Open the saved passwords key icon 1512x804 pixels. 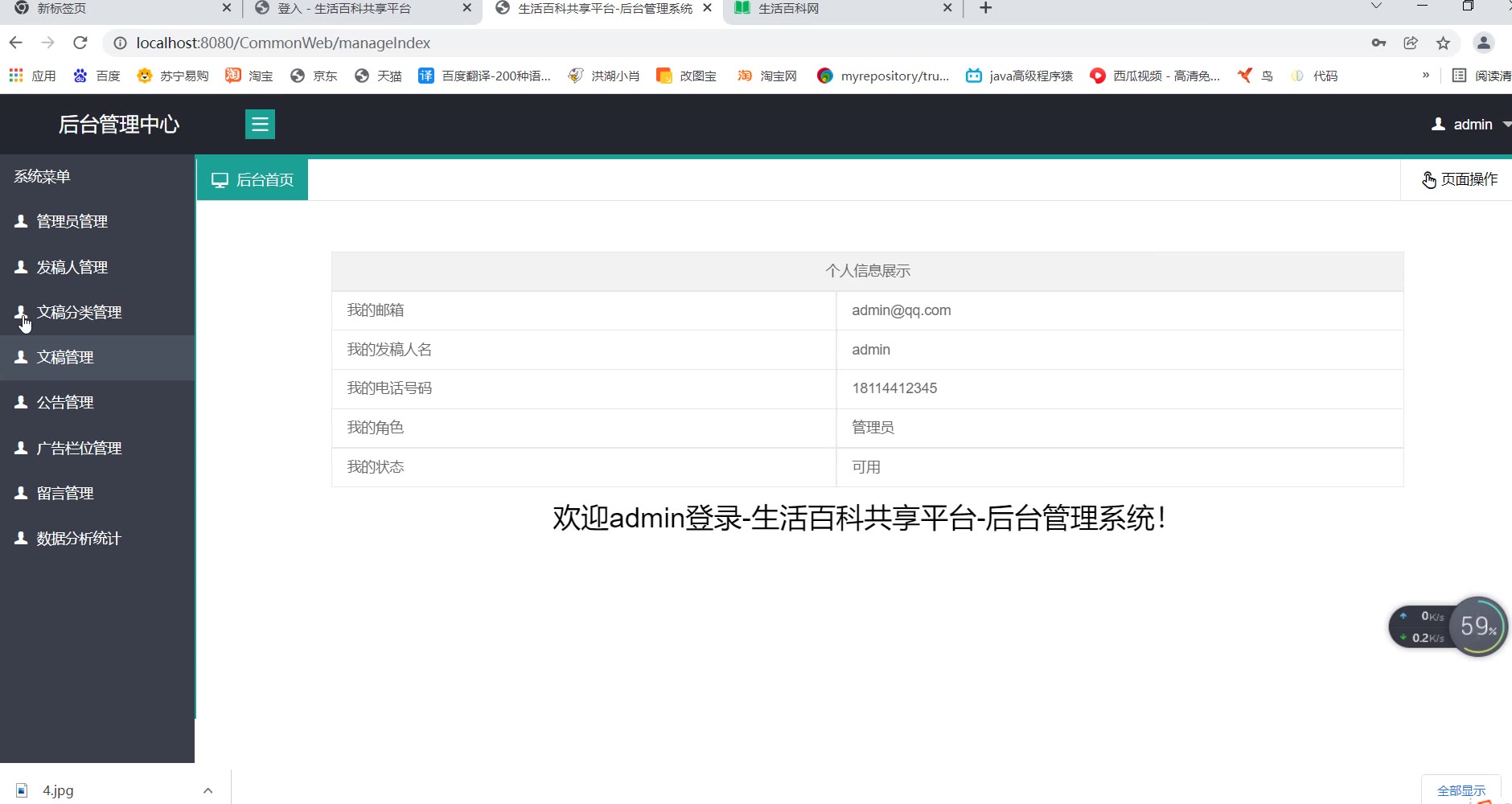1378,43
